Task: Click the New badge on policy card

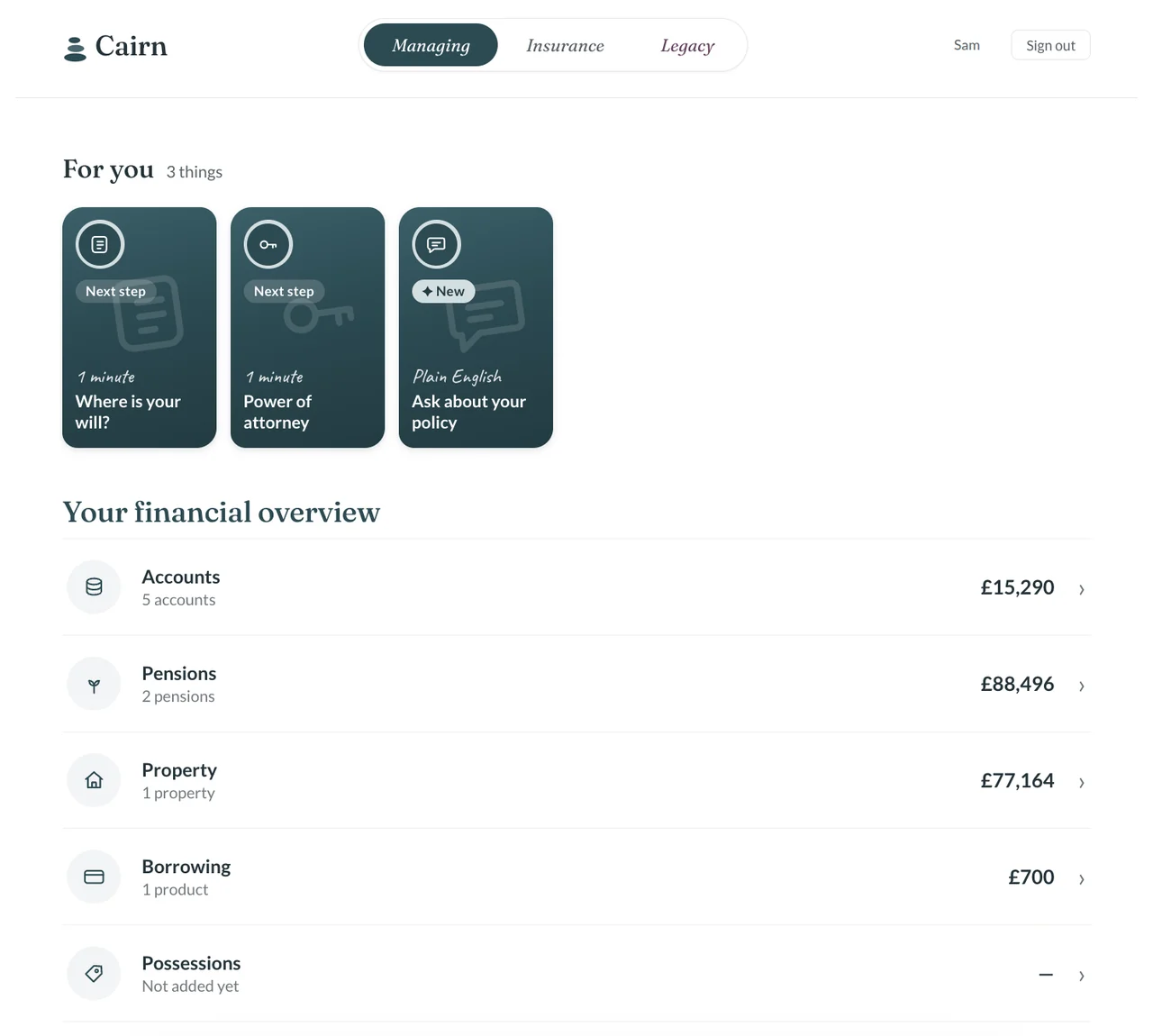Action: click(443, 291)
